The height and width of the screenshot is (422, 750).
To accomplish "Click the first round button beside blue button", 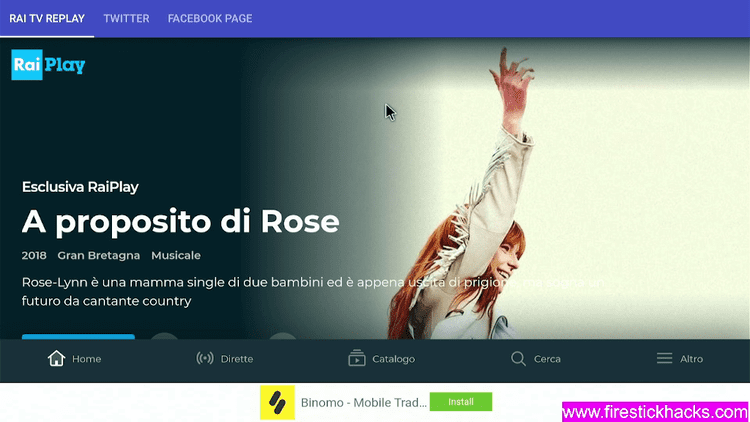I will click(x=164, y=336).
